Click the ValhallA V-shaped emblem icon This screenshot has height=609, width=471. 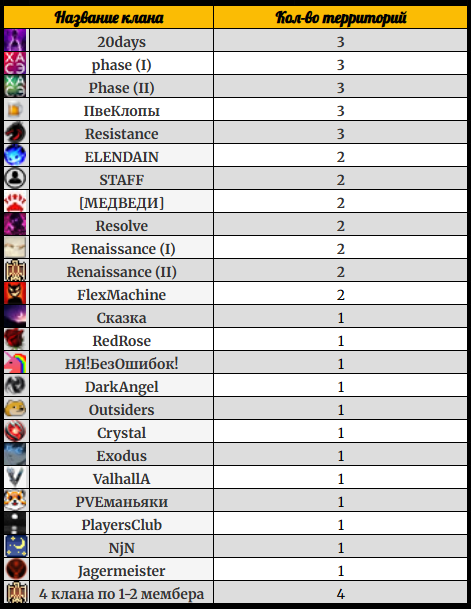click(15, 477)
